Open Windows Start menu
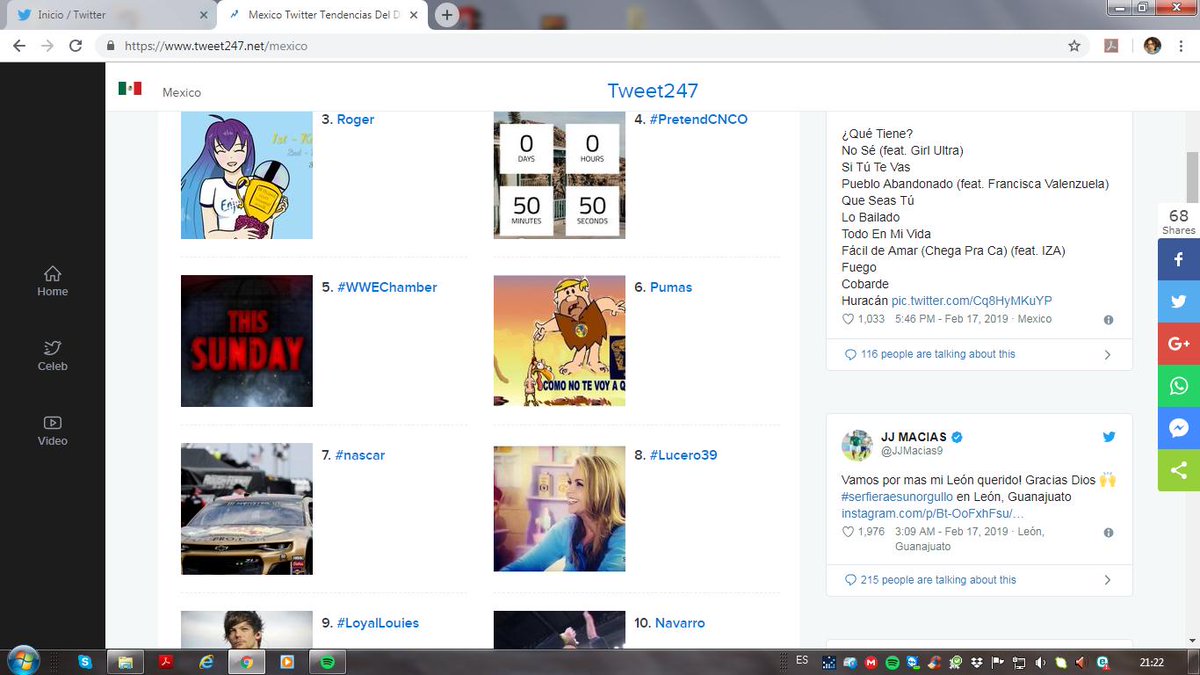The width and height of the screenshot is (1200, 675). click(22, 661)
